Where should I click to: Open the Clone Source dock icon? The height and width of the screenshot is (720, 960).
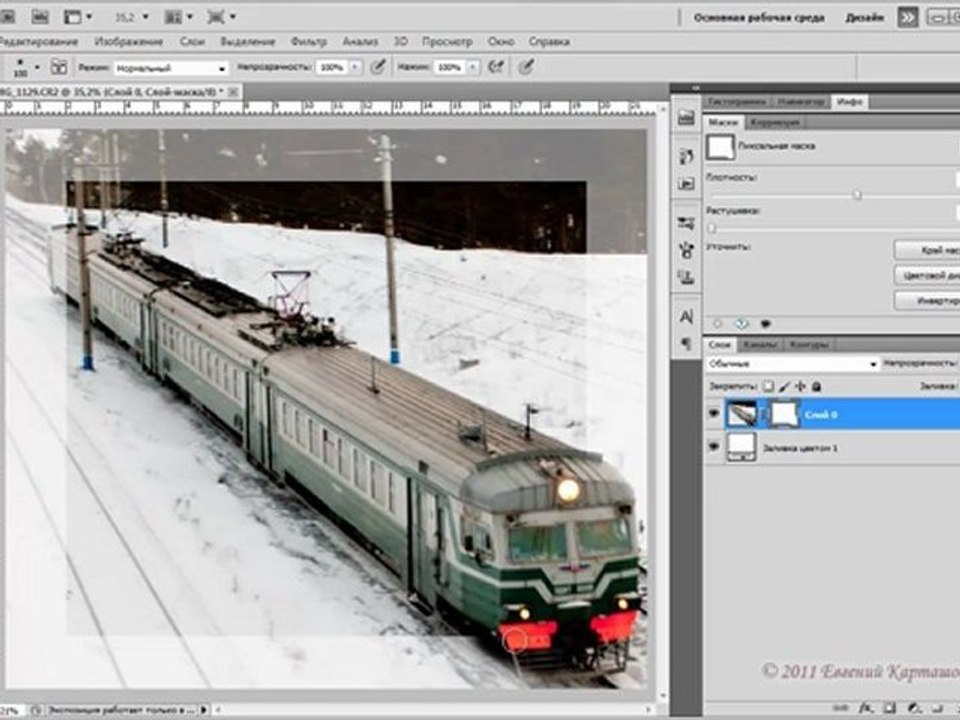pyautogui.click(x=686, y=277)
